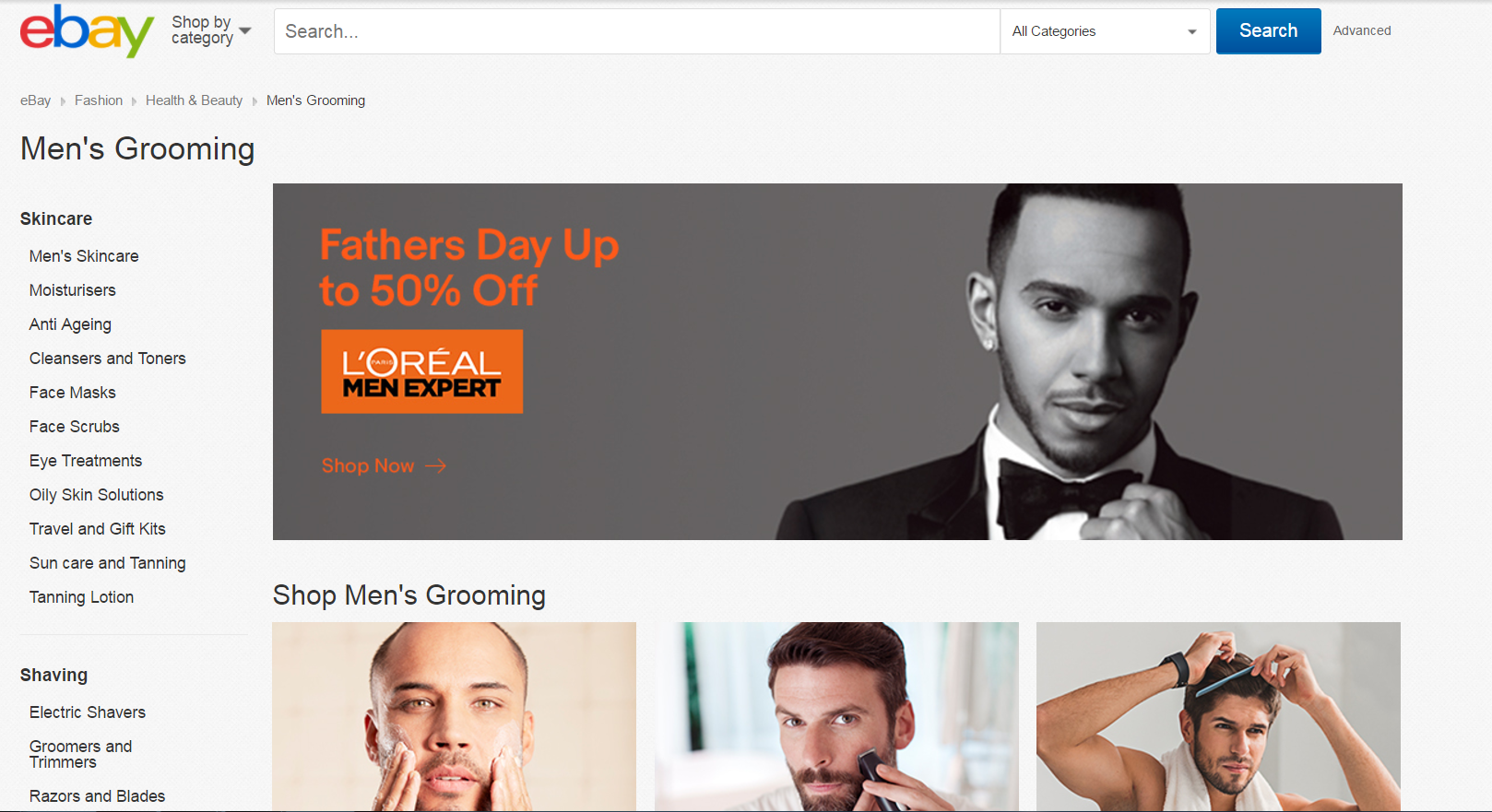Open the Advanced search link

[x=1362, y=30]
